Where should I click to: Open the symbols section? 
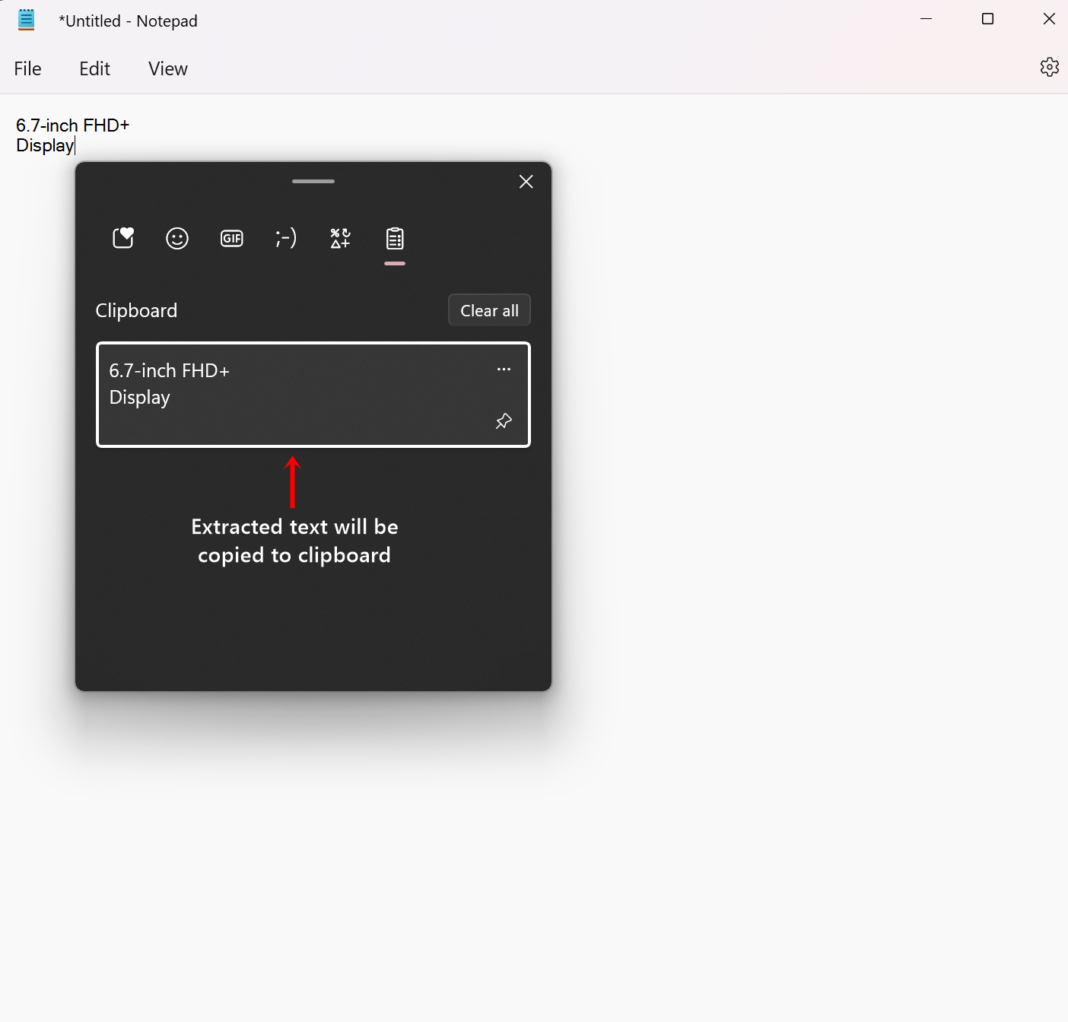coord(339,238)
